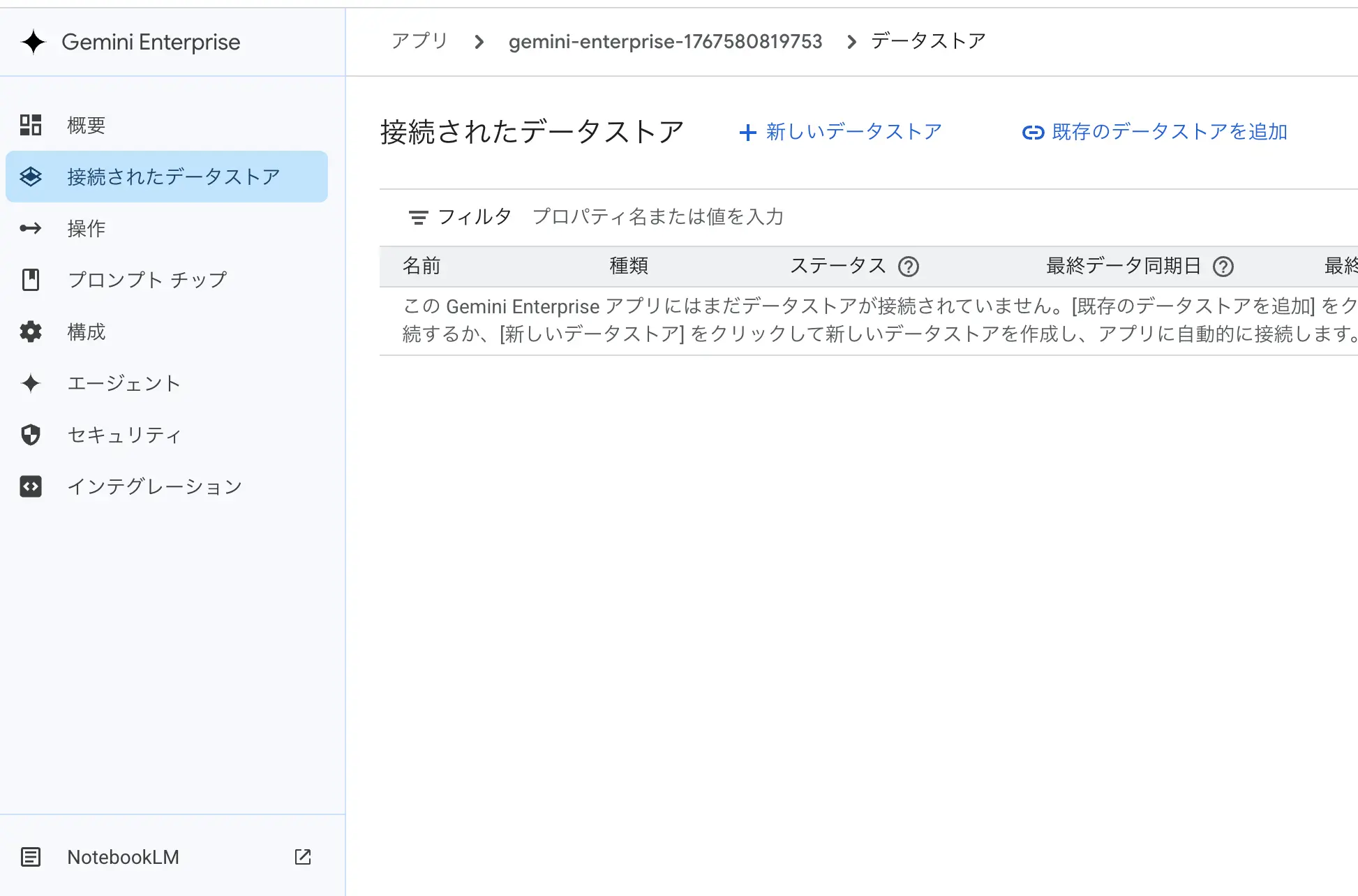Screen dimensions: 1358x896
Task: Click the フィルタ label text
Action: pos(475,217)
